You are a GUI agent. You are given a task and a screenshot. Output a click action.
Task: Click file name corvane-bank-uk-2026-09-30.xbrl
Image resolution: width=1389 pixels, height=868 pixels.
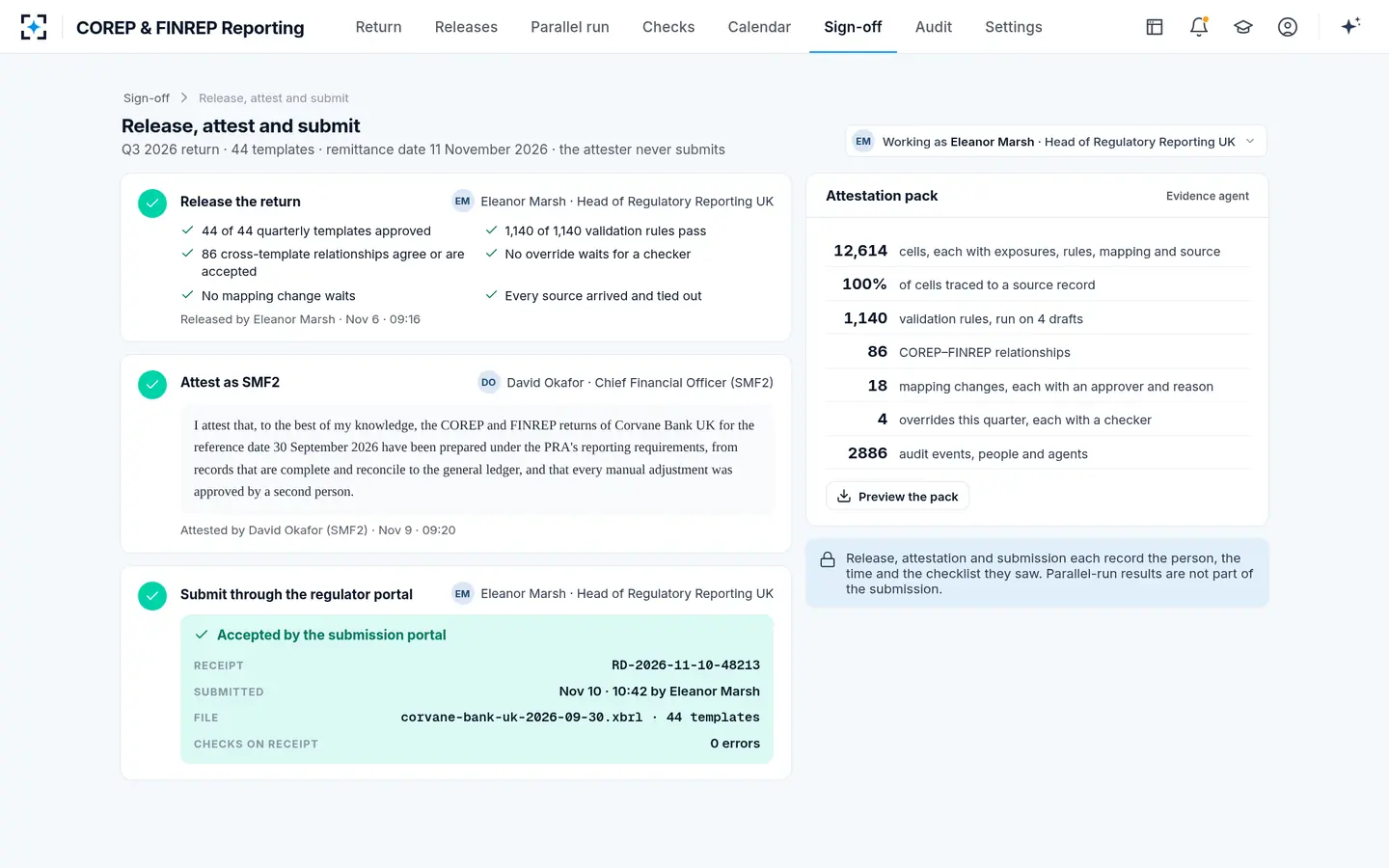tap(522, 718)
